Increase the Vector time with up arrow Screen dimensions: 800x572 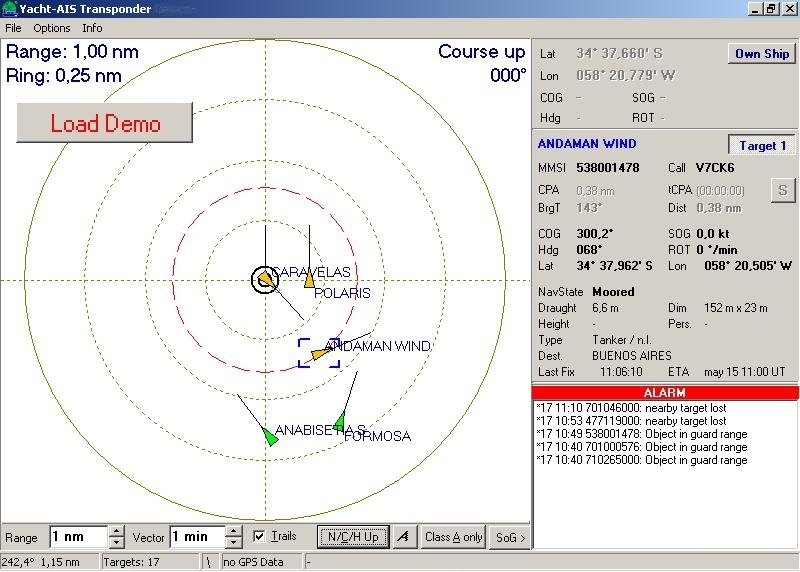pyautogui.click(x=234, y=531)
